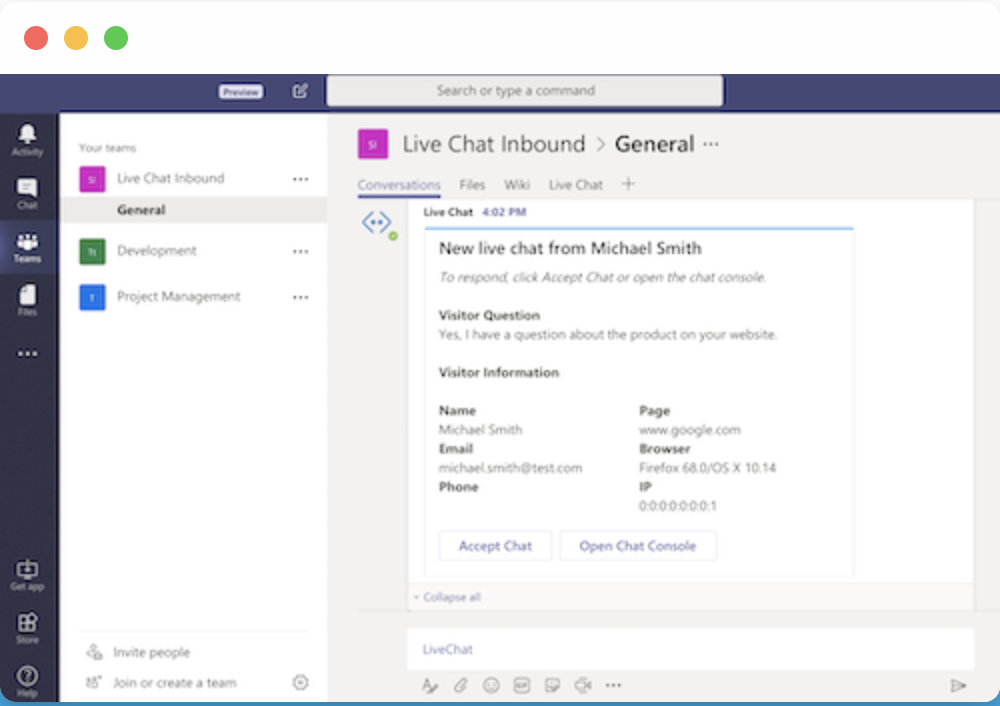This screenshot has height=706, width=1000.
Task: Click Live Chat Inbound breadcrumb in header
Action: (x=494, y=144)
